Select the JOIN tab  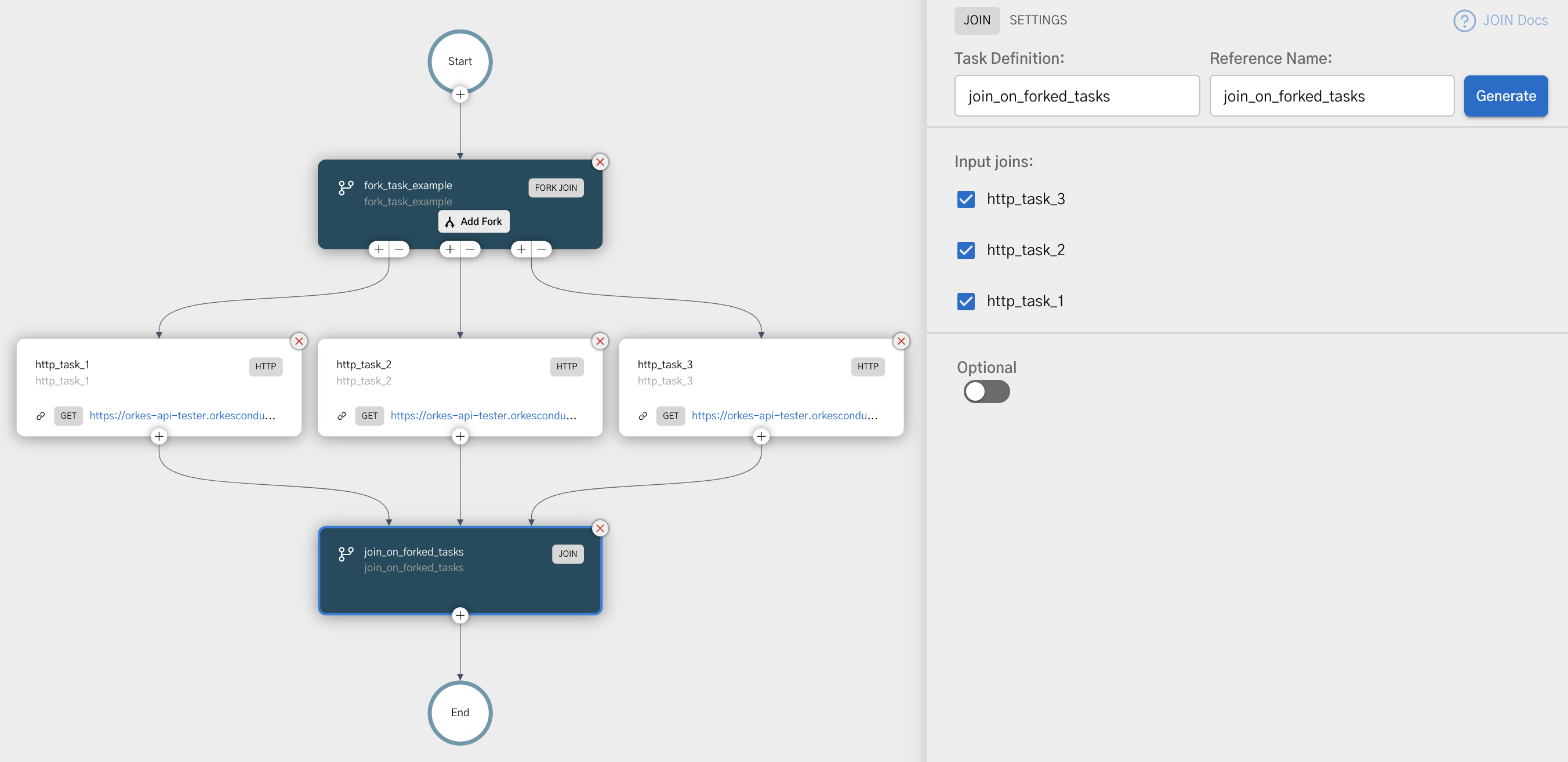(x=977, y=20)
